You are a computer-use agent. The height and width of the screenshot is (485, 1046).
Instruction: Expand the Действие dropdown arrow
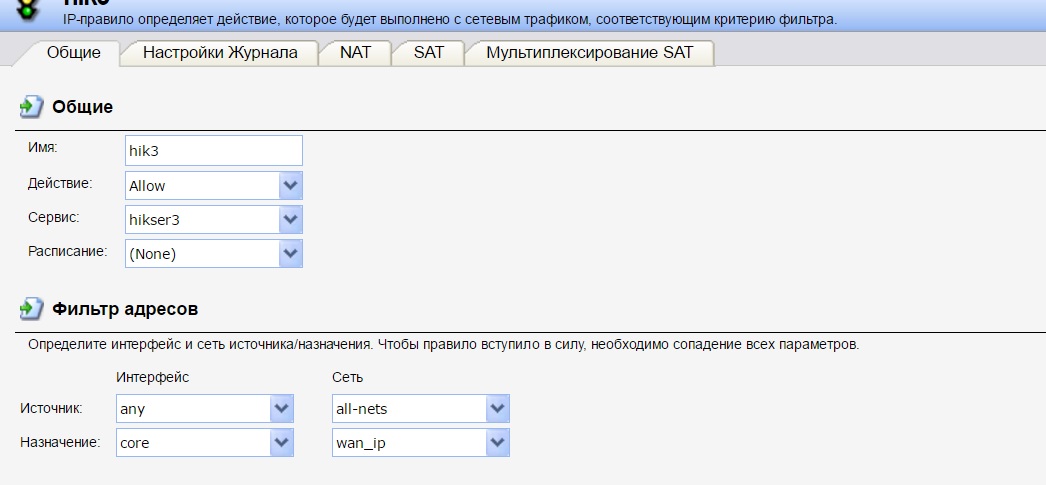pyautogui.click(x=290, y=186)
